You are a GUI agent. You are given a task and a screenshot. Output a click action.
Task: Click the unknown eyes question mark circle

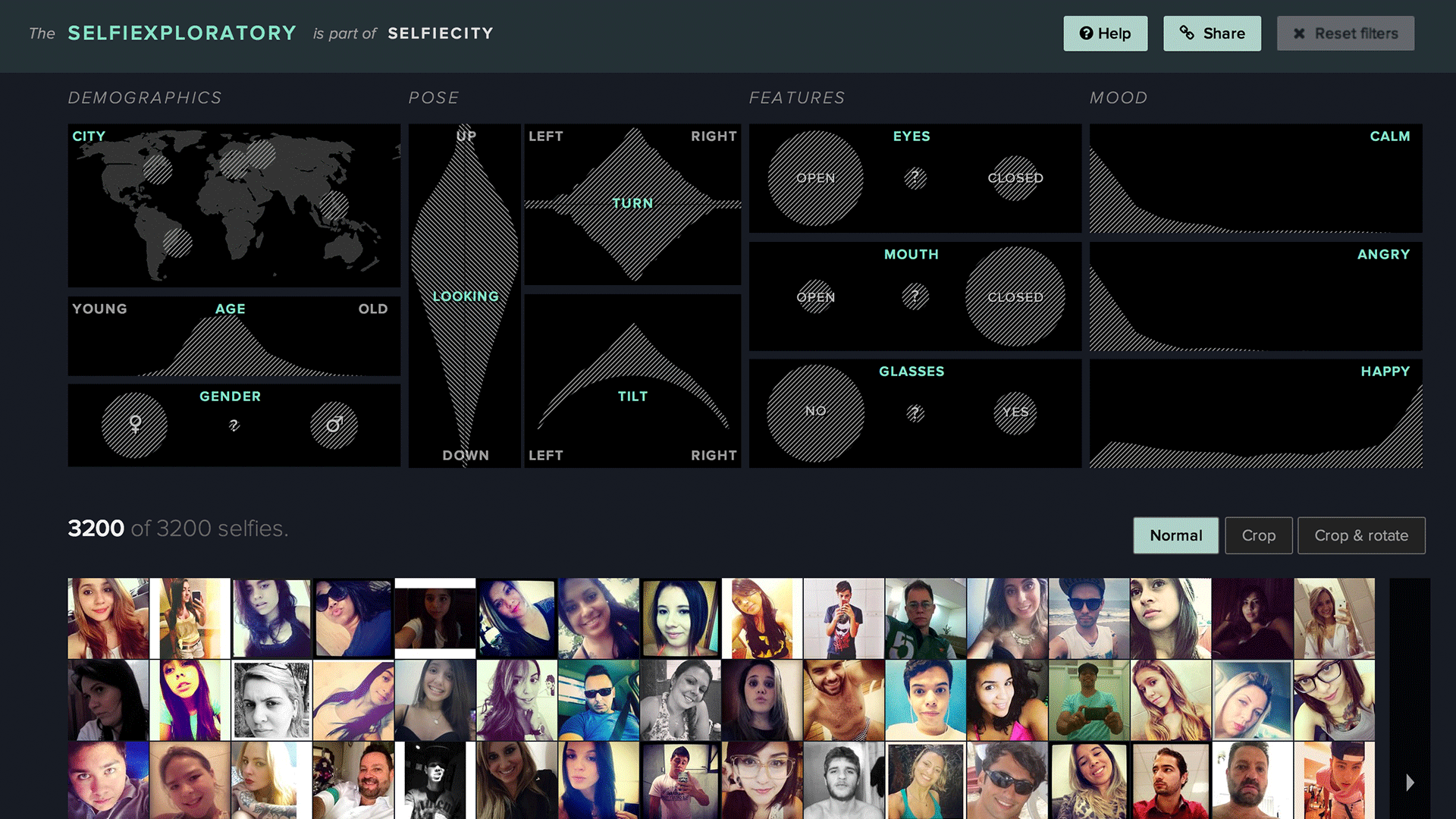point(915,178)
